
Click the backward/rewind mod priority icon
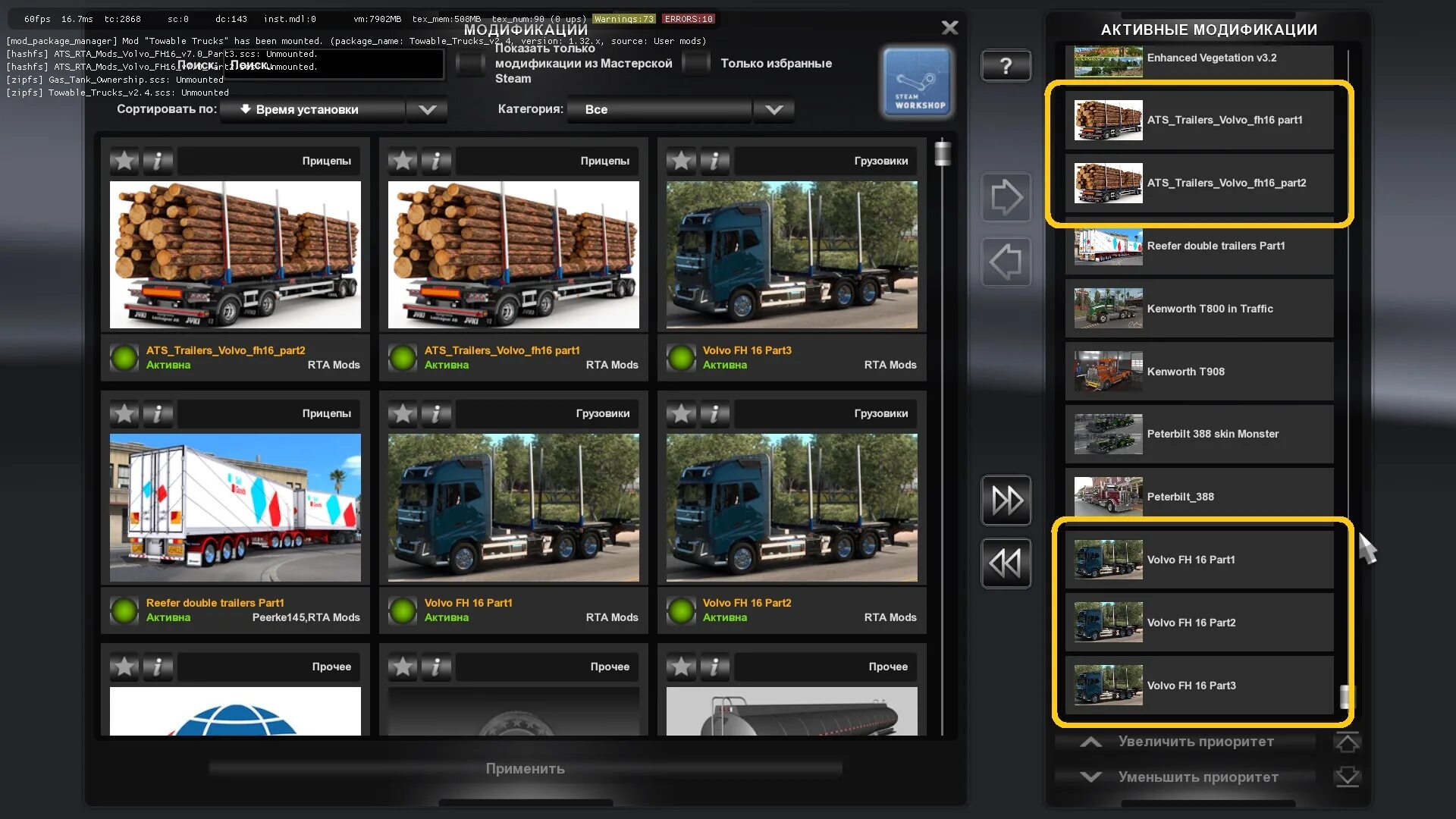pos(1006,561)
